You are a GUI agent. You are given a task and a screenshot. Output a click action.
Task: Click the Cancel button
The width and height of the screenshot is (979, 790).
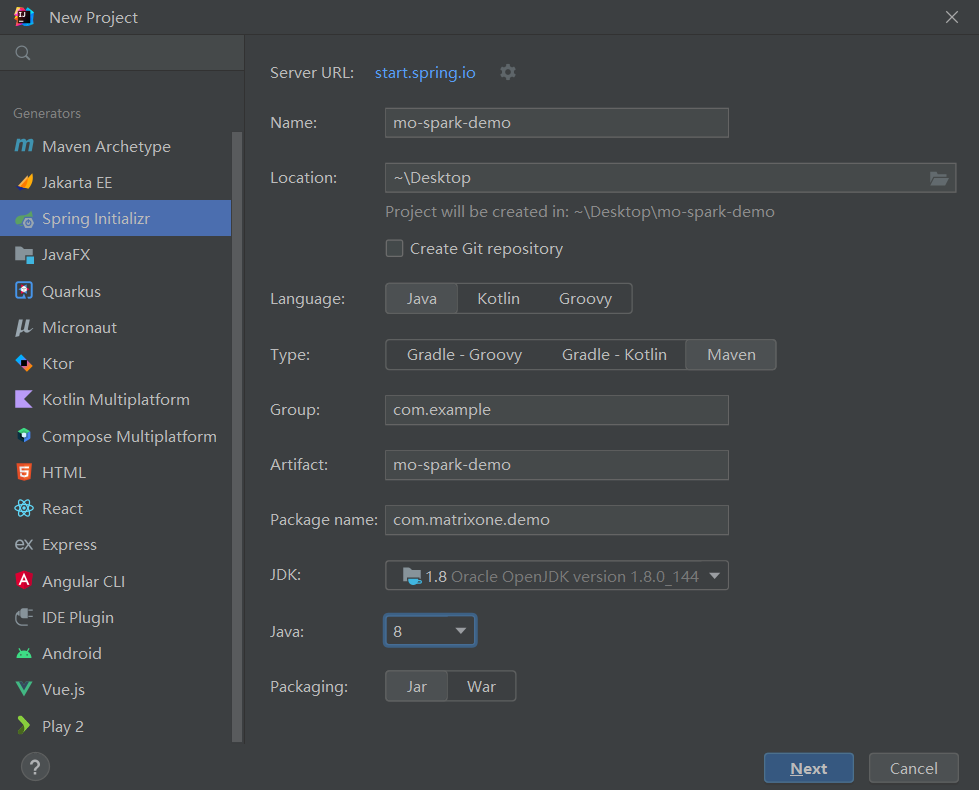click(913, 768)
